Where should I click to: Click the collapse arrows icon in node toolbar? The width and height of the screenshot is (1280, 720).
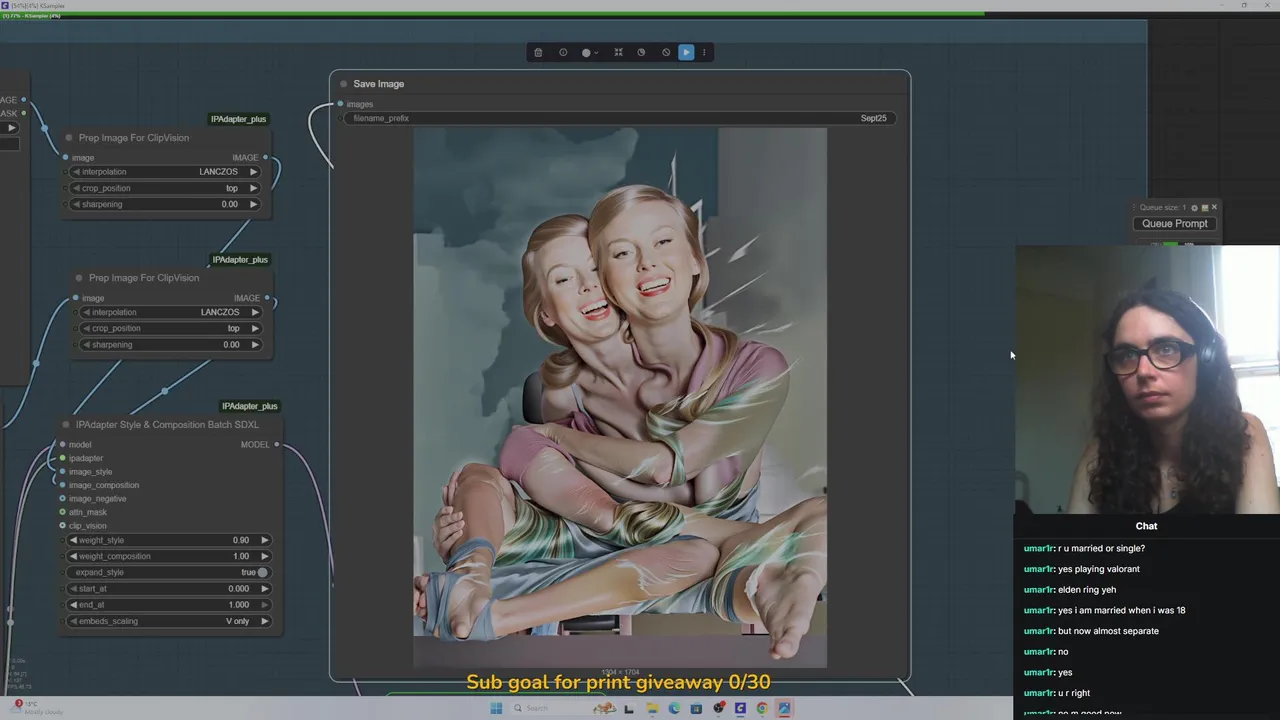coord(618,53)
